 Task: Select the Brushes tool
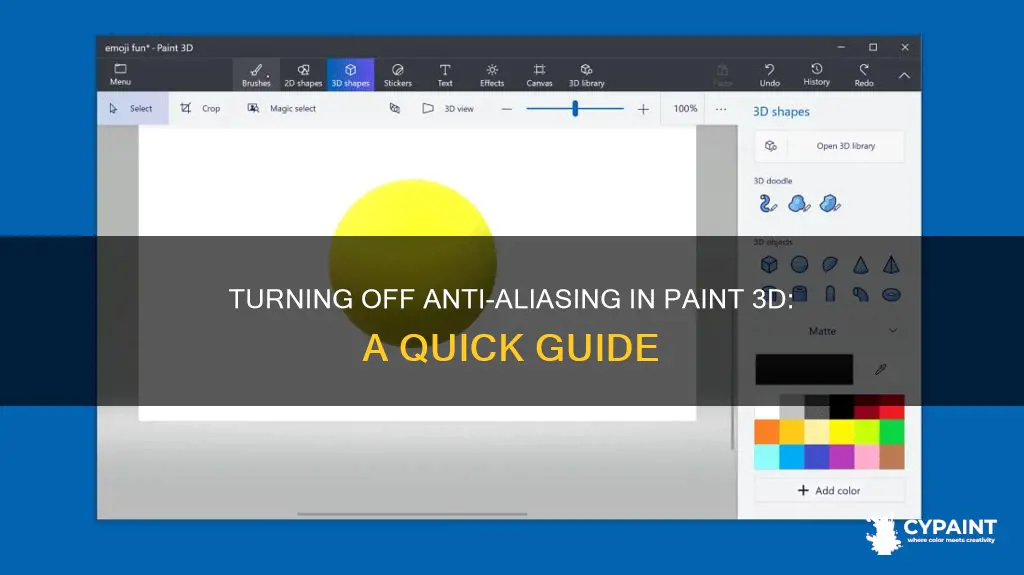(x=256, y=75)
